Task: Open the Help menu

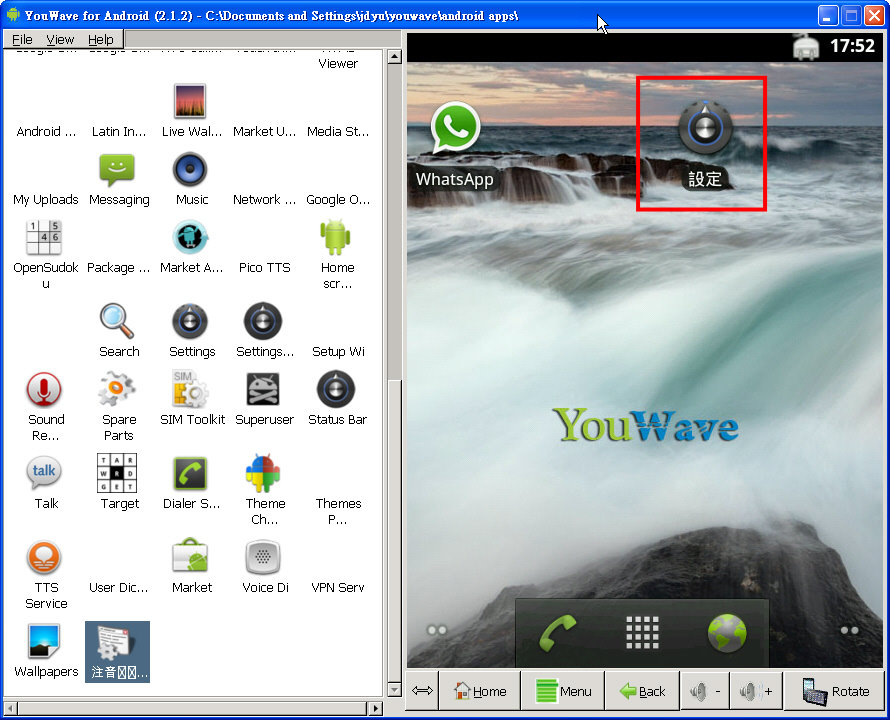Action: coord(100,39)
